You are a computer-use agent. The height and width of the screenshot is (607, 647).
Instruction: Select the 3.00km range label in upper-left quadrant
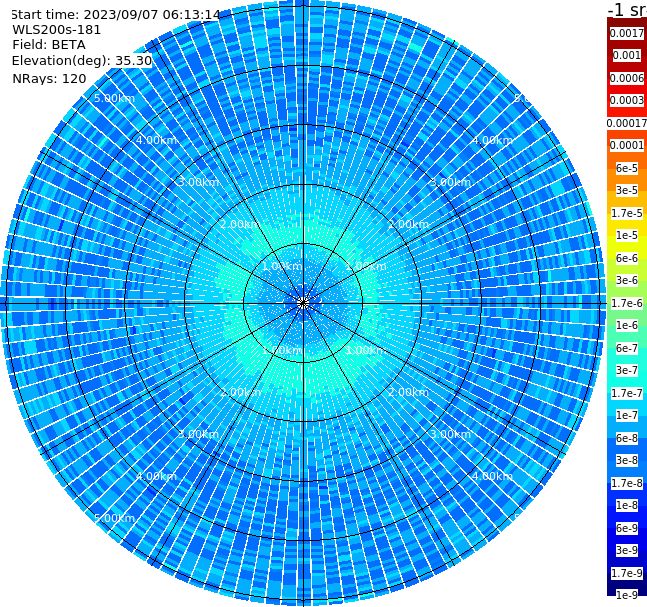point(198,182)
